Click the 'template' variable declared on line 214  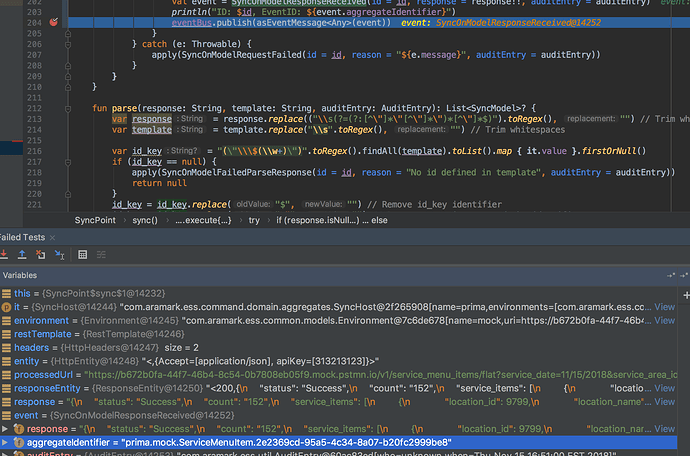coord(152,130)
